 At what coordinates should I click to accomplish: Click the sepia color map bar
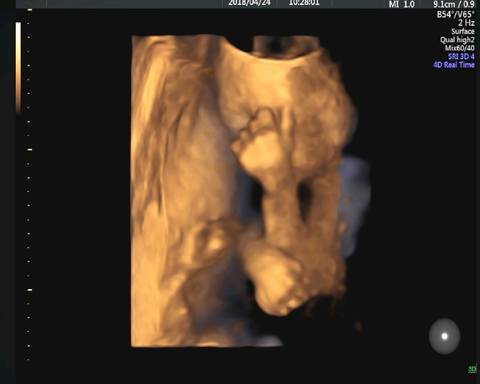point(18,67)
